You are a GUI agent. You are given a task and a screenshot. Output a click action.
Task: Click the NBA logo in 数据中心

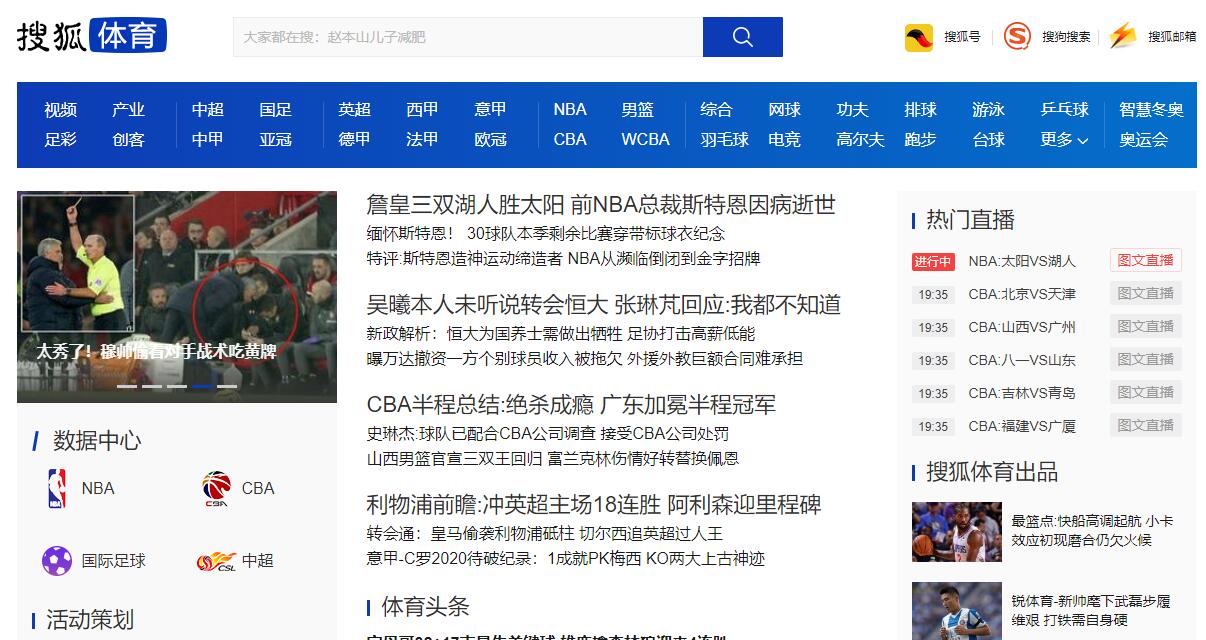coord(57,488)
